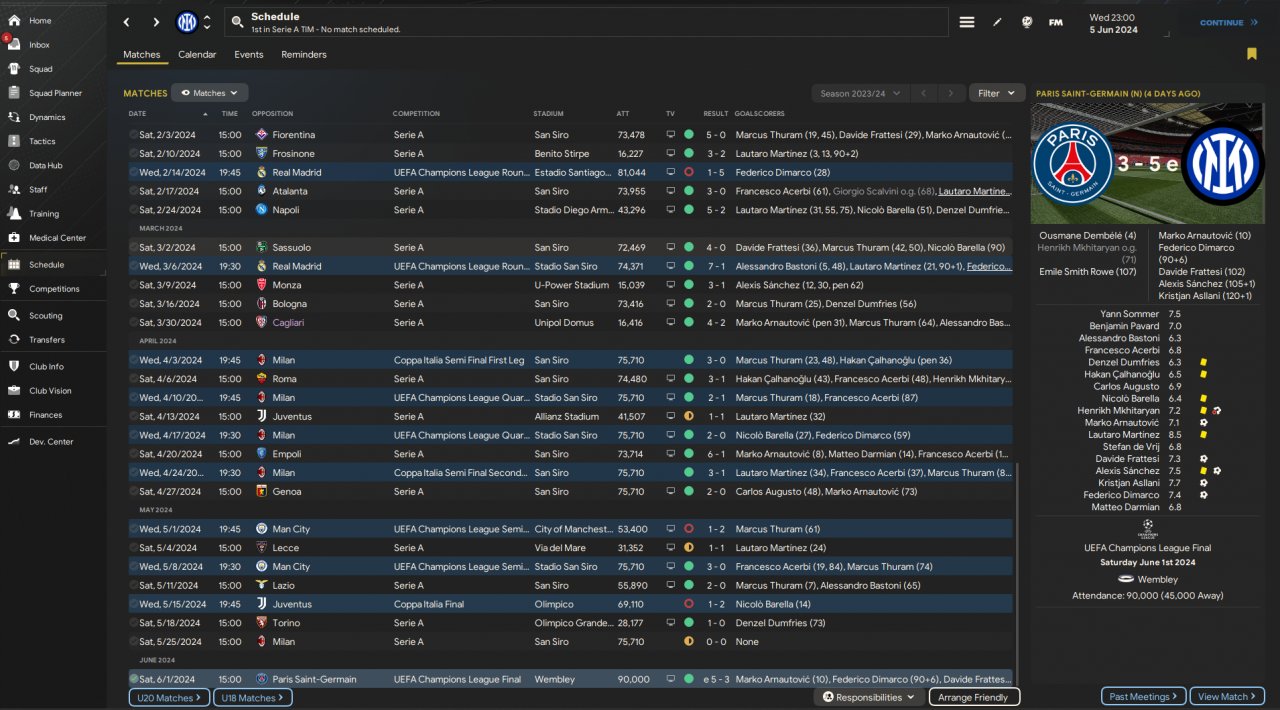Click the Inter club badge in header
The width and height of the screenshot is (1280, 710).
[187, 22]
